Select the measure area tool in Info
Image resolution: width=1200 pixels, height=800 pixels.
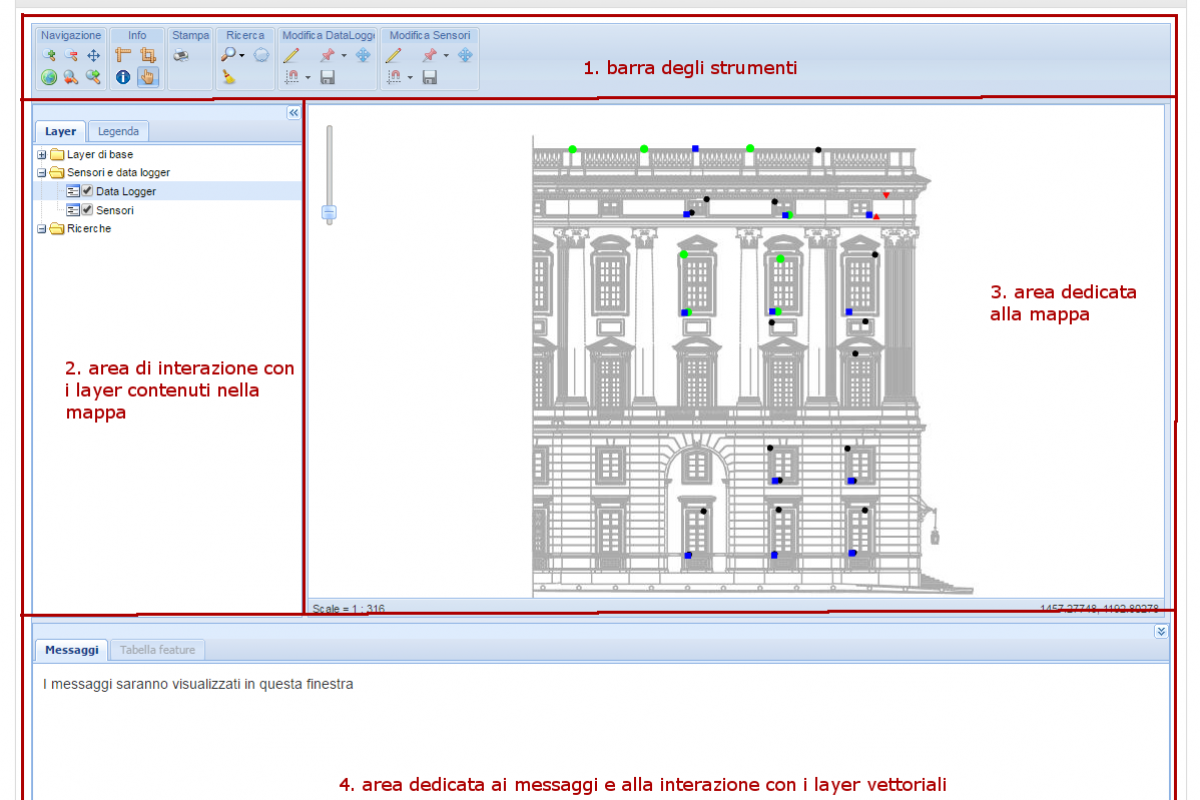click(x=148, y=56)
